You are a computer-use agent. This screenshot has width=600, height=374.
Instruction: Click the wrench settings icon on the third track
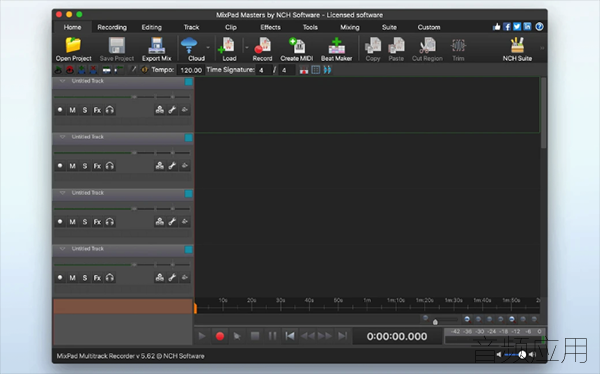[172, 222]
